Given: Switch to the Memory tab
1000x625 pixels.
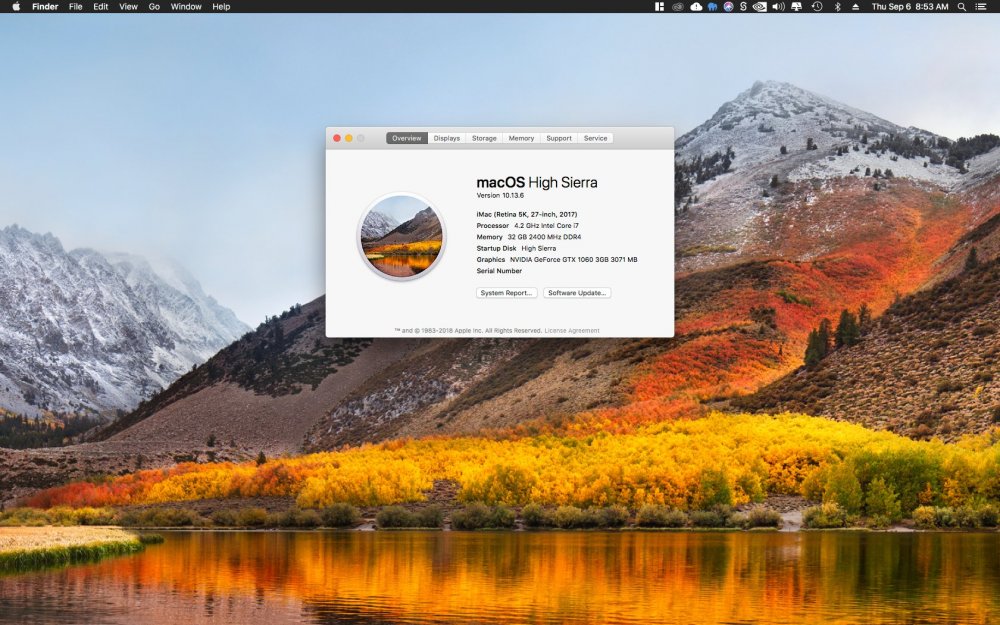Looking at the screenshot, I should point(521,138).
